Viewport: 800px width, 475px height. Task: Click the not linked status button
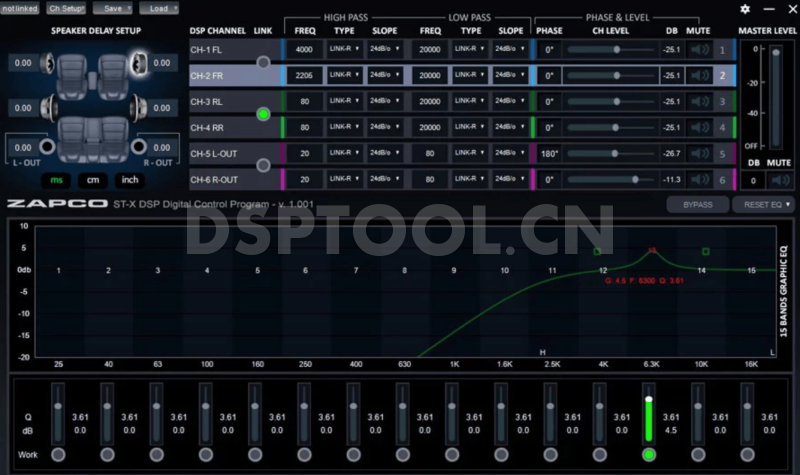(19, 8)
